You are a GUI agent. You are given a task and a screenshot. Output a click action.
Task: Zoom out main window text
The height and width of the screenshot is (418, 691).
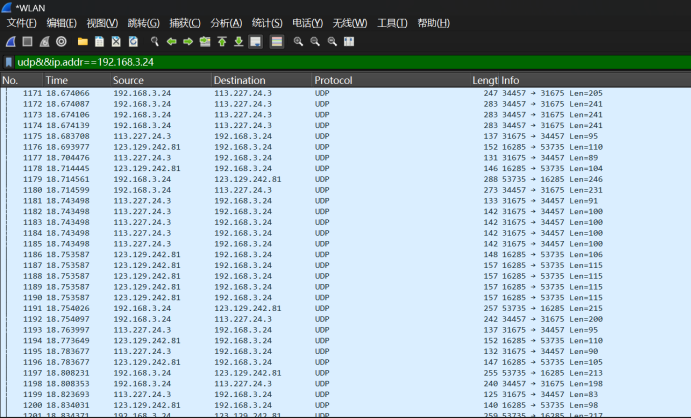click(315, 41)
